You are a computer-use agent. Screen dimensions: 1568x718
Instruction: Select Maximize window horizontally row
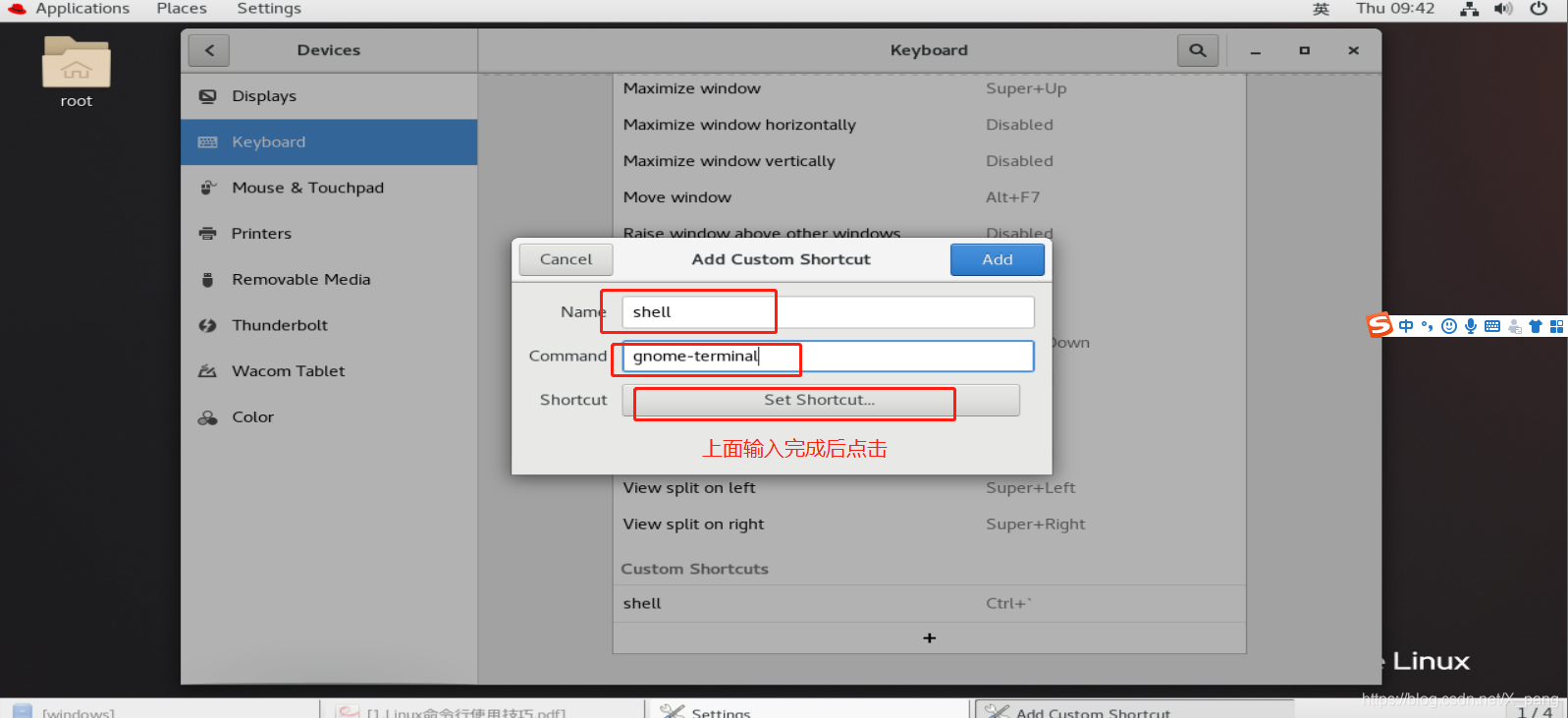click(x=929, y=125)
